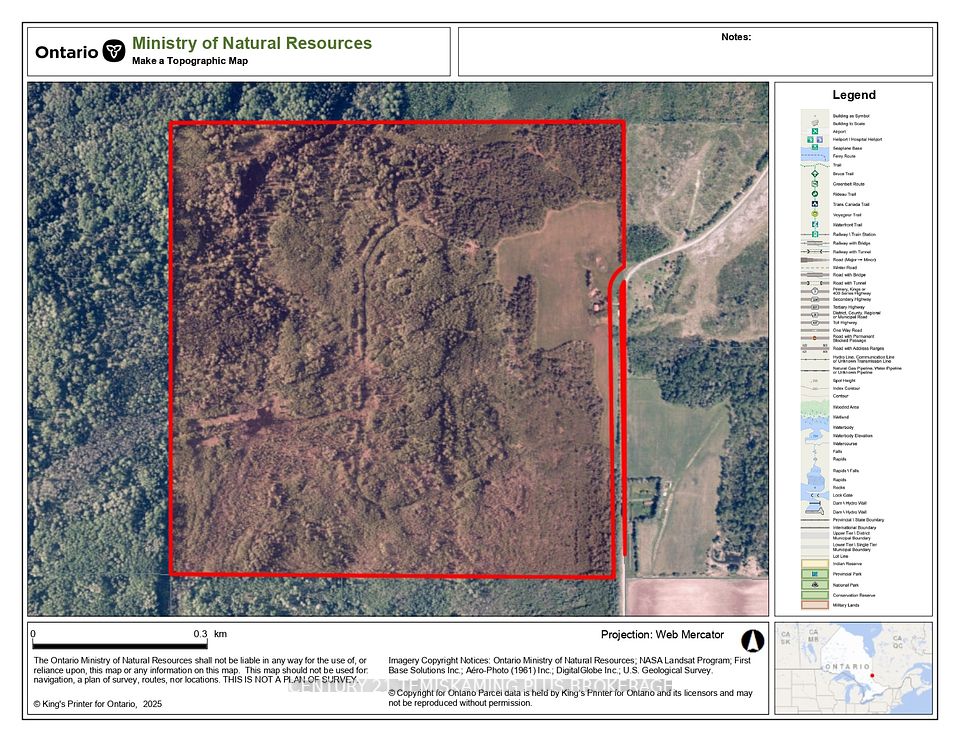Viewport: 960px width, 742px height.
Task: Click the Ministry of Natural Resources title
Action: pyautogui.click(x=252, y=43)
